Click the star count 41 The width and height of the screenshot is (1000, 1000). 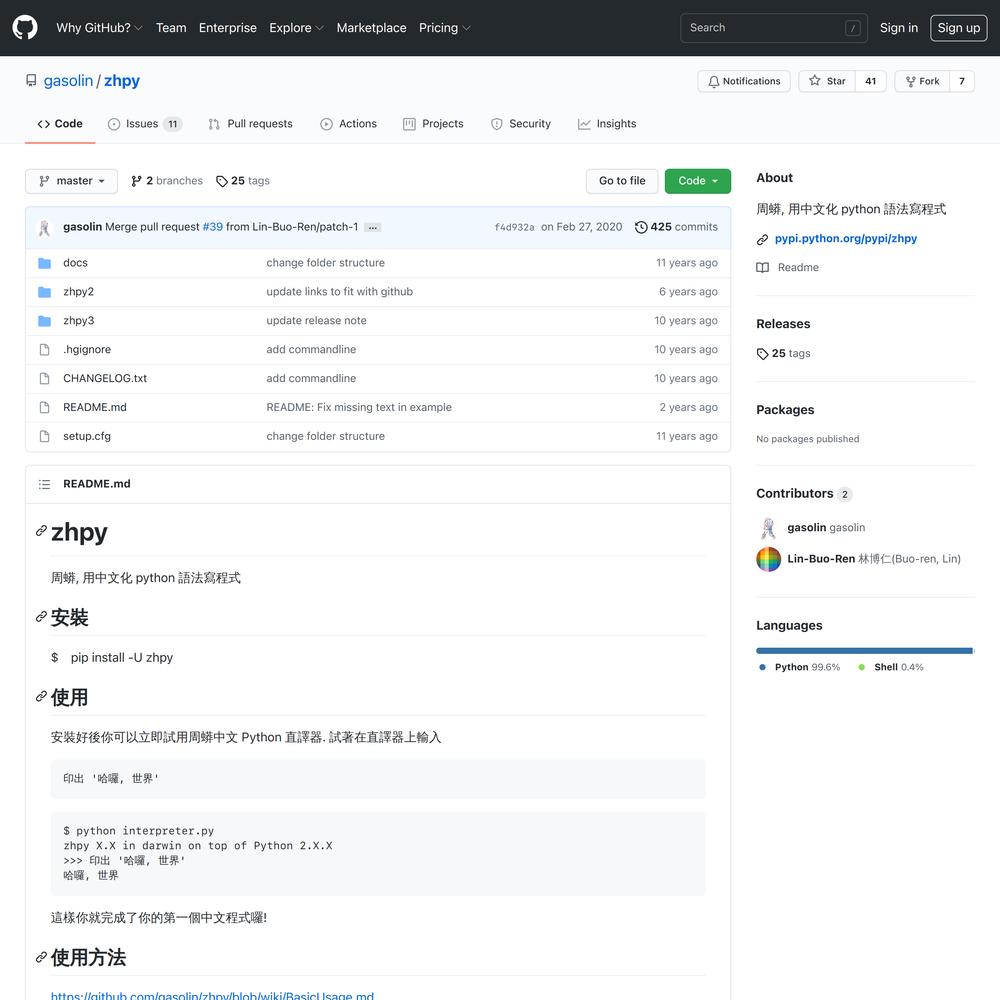click(871, 81)
